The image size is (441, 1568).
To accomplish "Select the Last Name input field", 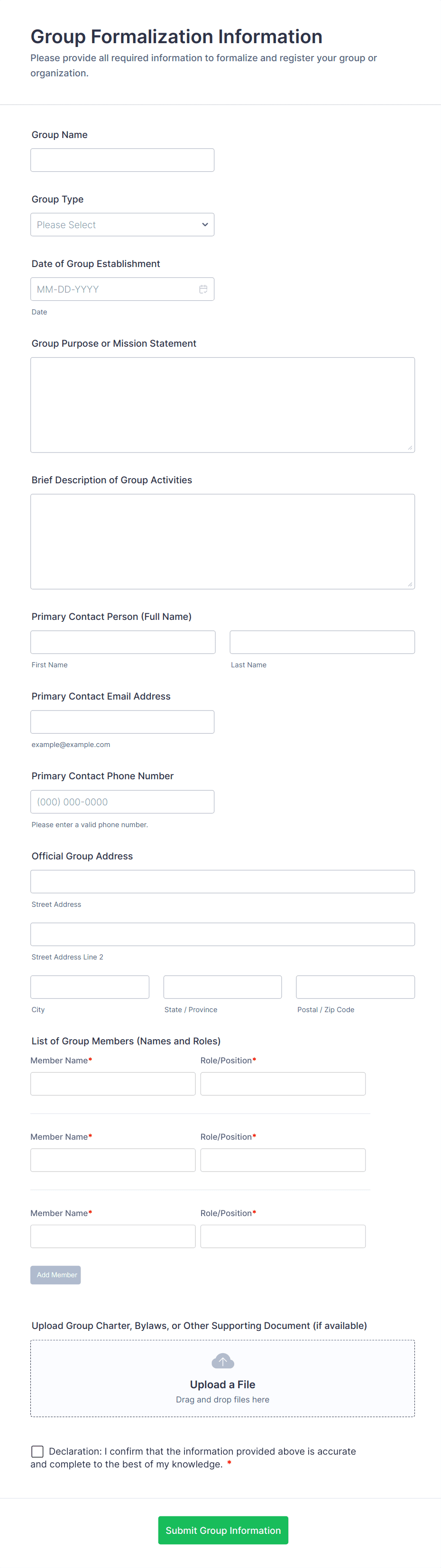I will pyautogui.click(x=322, y=642).
